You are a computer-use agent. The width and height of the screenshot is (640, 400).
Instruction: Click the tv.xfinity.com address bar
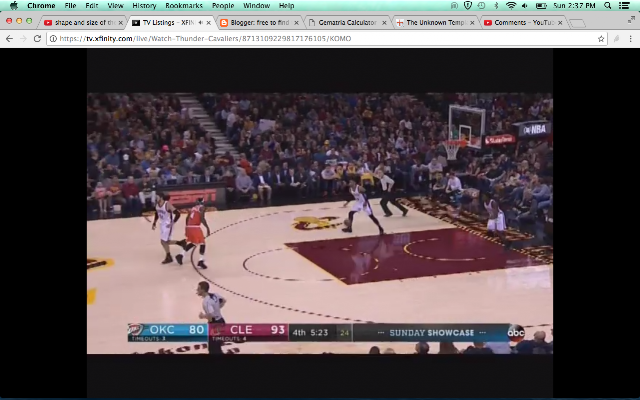pos(327,39)
